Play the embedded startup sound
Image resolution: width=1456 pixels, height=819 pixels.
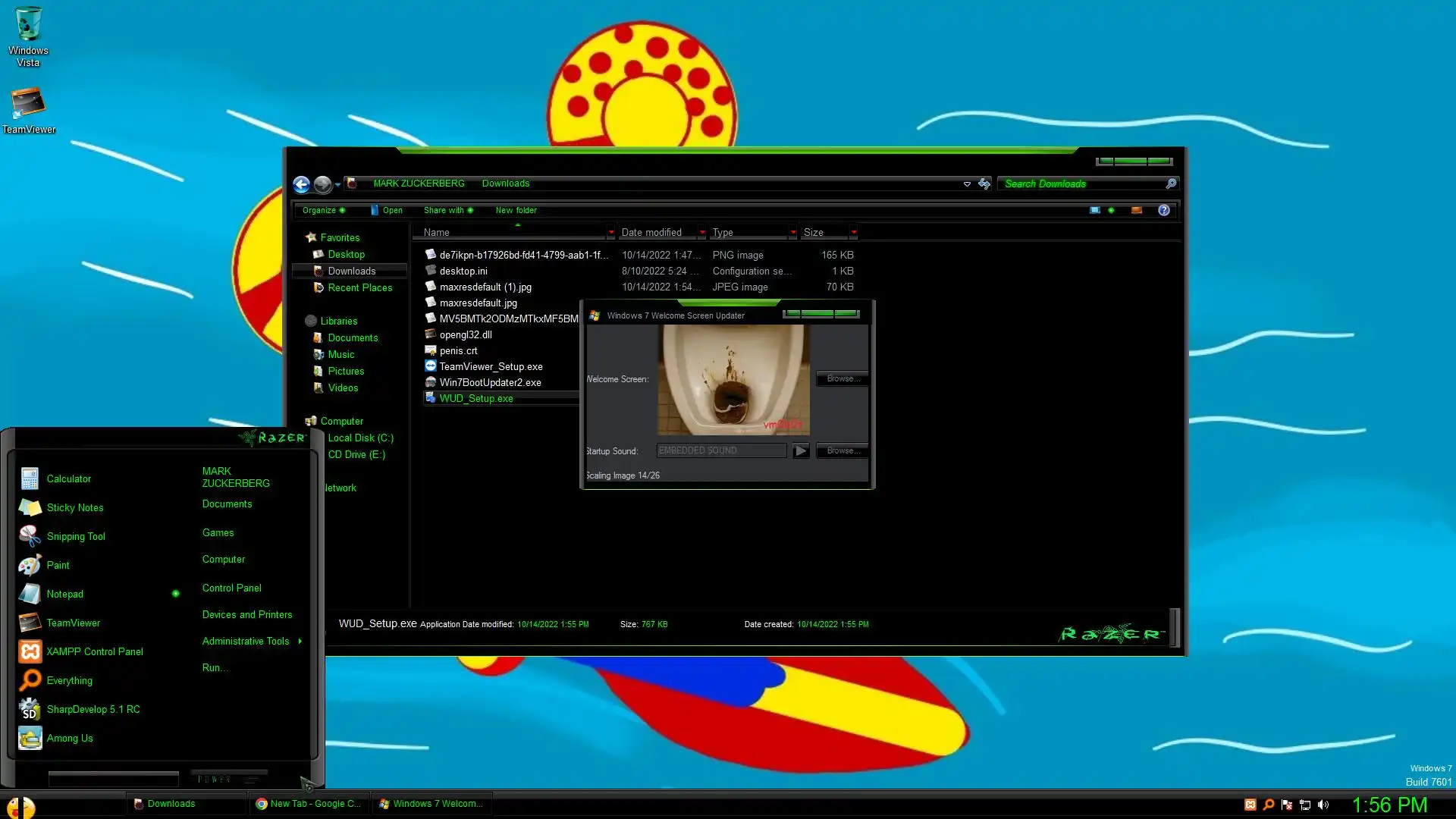pos(801,451)
